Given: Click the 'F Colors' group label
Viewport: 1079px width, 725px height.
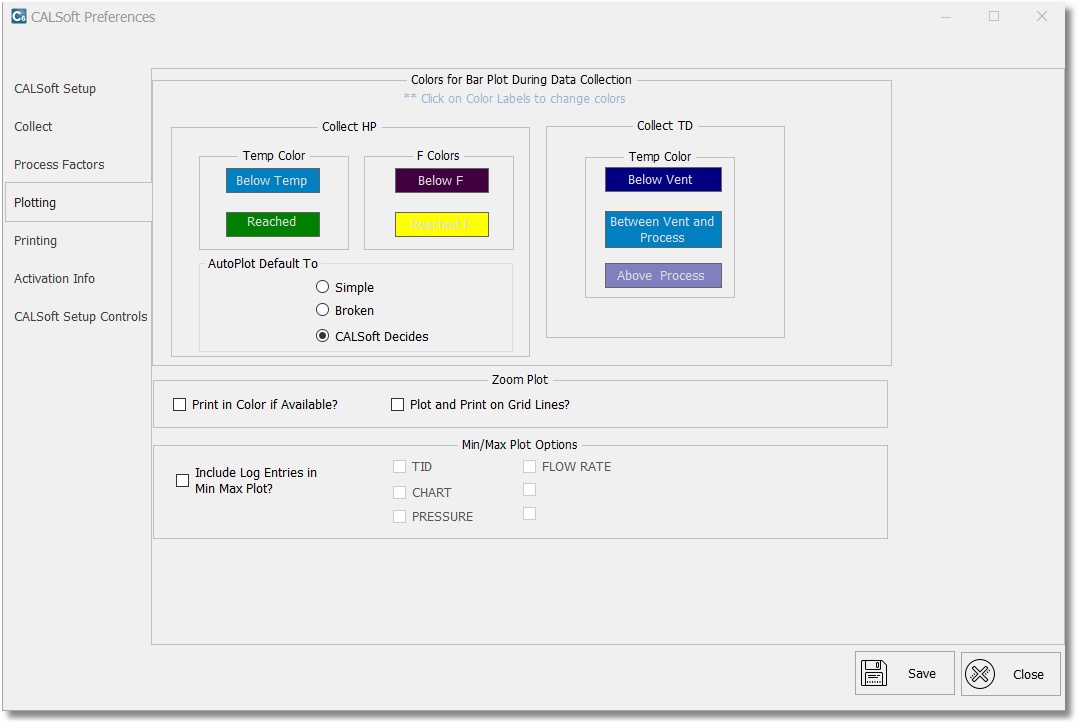Looking at the screenshot, I should tap(438, 155).
